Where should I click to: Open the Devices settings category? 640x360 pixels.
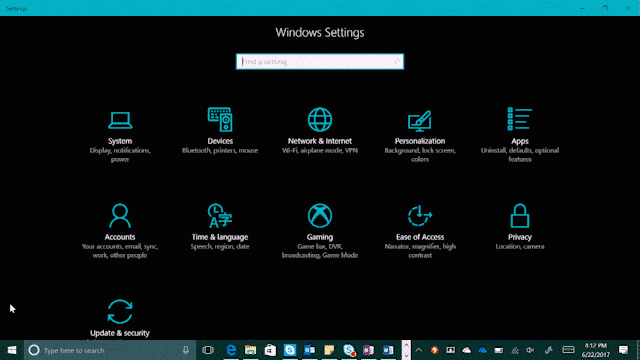[x=220, y=132]
